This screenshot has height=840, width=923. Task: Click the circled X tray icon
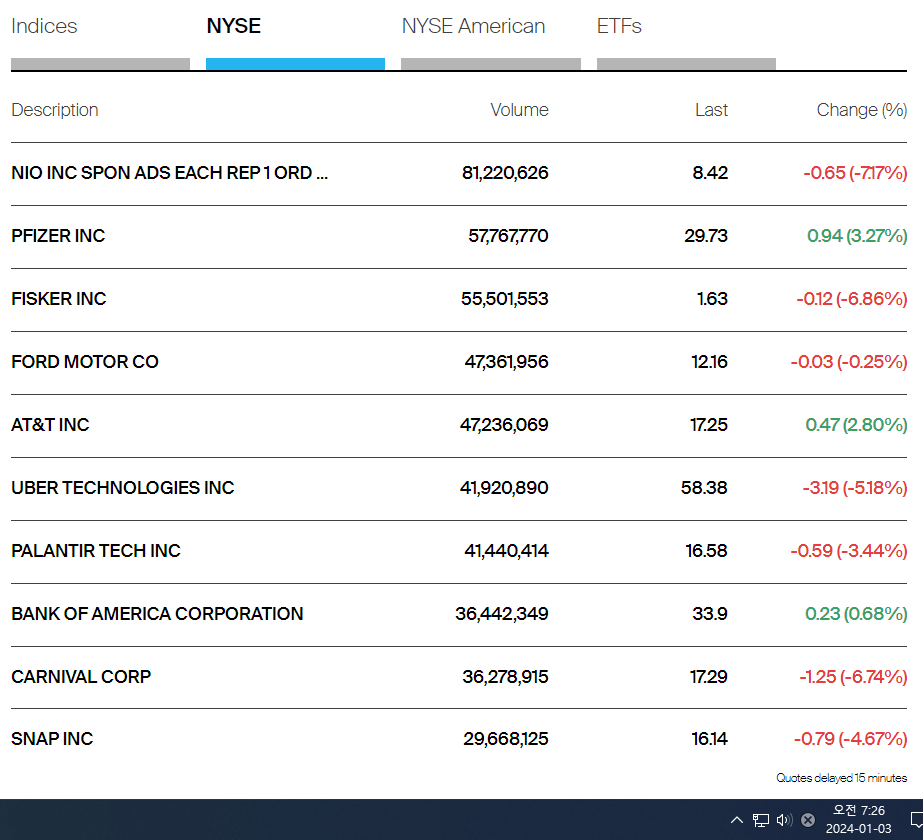(x=808, y=819)
